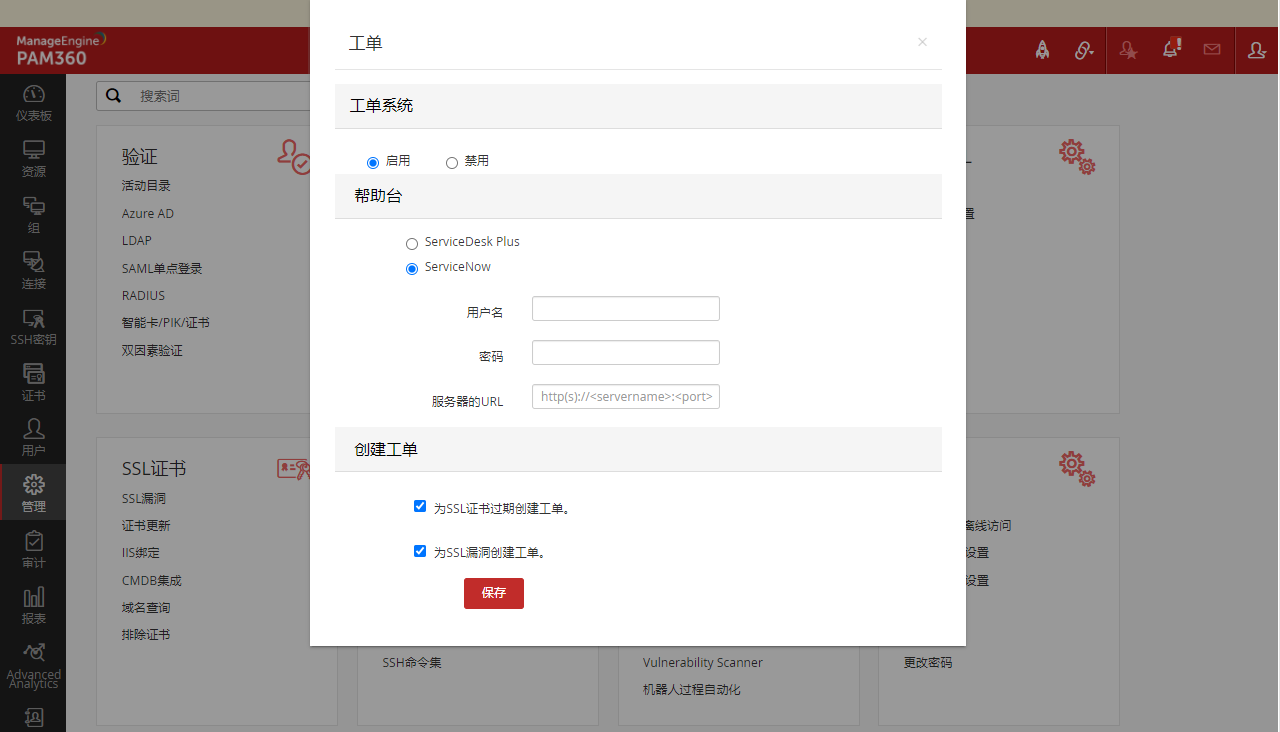Close the 工单 dialog with the X
The image size is (1280, 732).
pyautogui.click(x=922, y=42)
